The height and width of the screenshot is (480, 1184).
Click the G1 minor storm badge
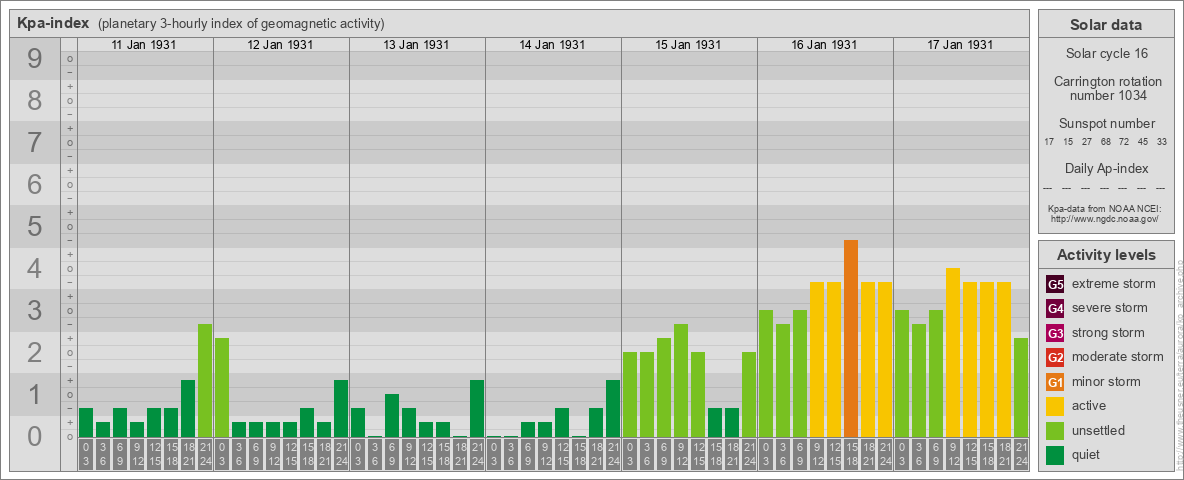[1055, 382]
